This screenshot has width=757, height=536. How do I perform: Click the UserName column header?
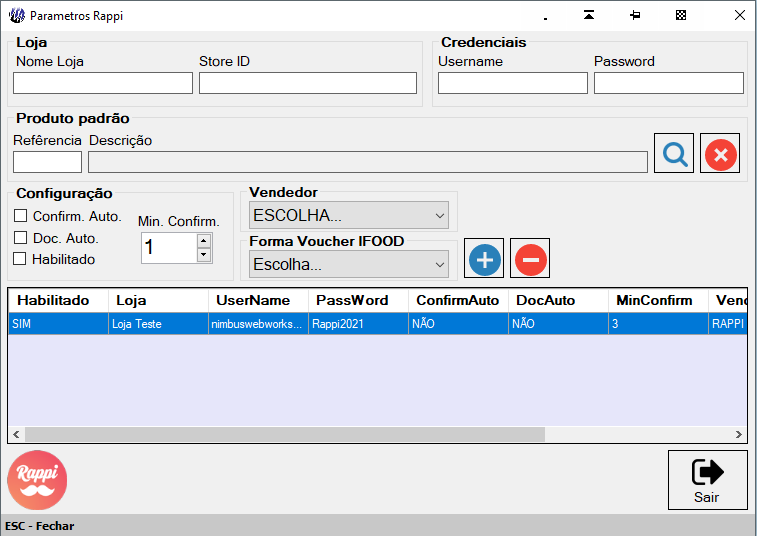[258, 300]
